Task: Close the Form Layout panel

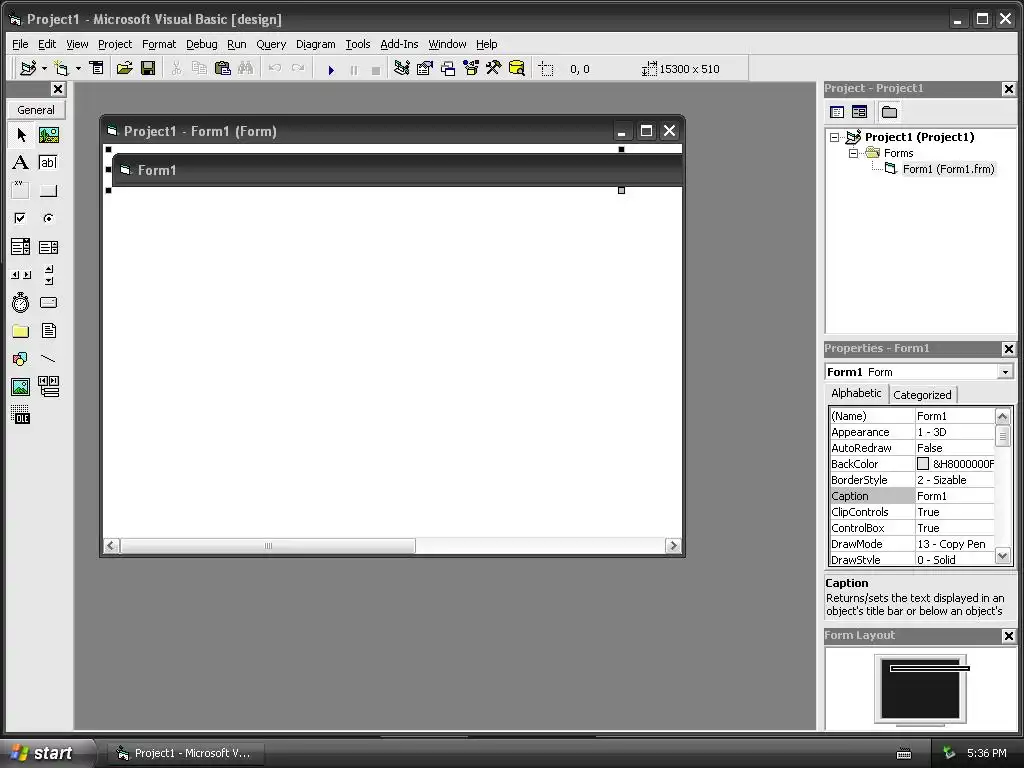Action: 1008,636
